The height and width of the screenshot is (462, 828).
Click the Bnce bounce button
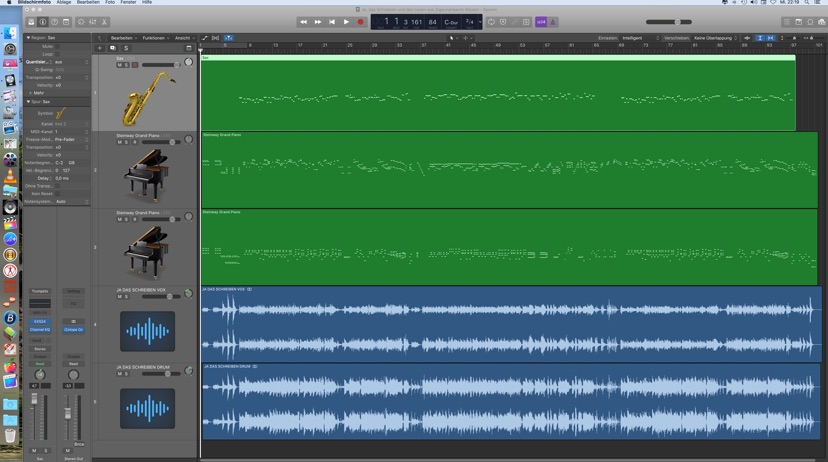tap(79, 444)
